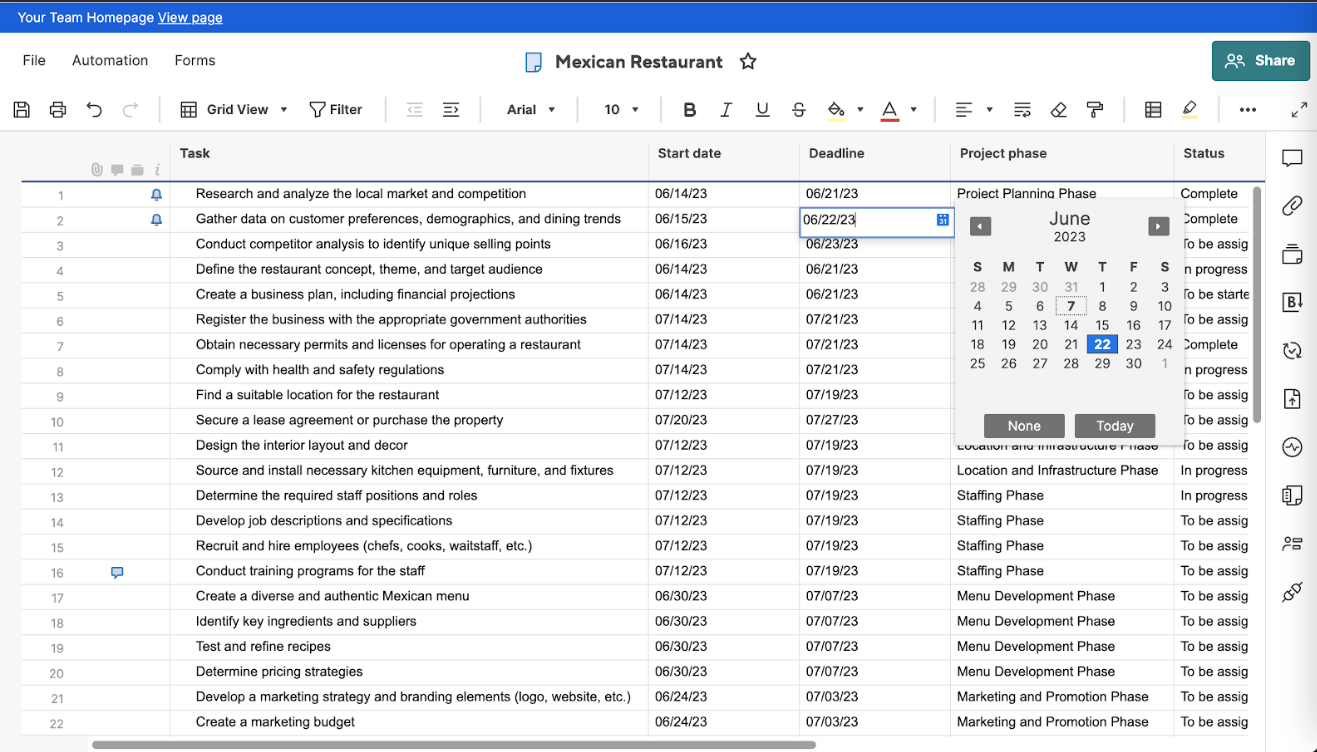Open the Borders formatting tool
The image size is (1317, 752).
coord(1152,109)
